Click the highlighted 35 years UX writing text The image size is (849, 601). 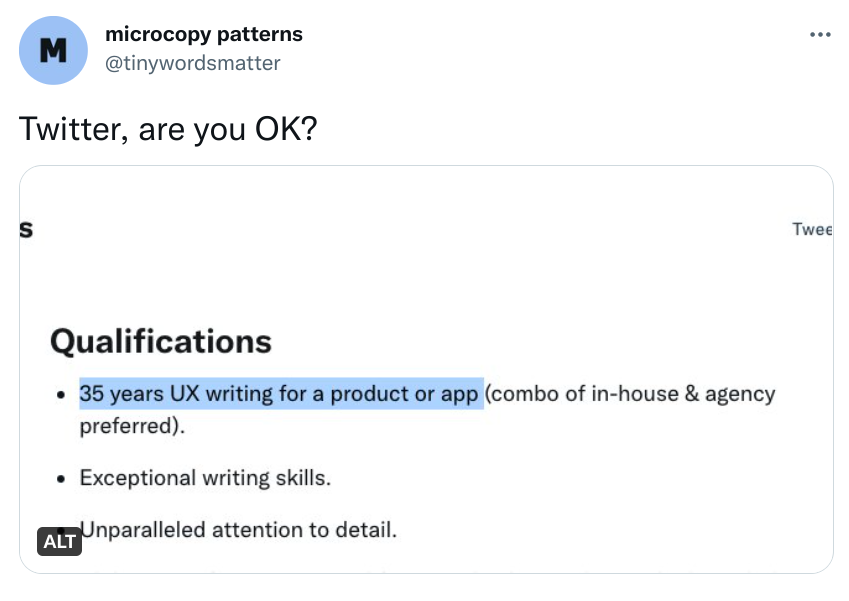pos(281,394)
